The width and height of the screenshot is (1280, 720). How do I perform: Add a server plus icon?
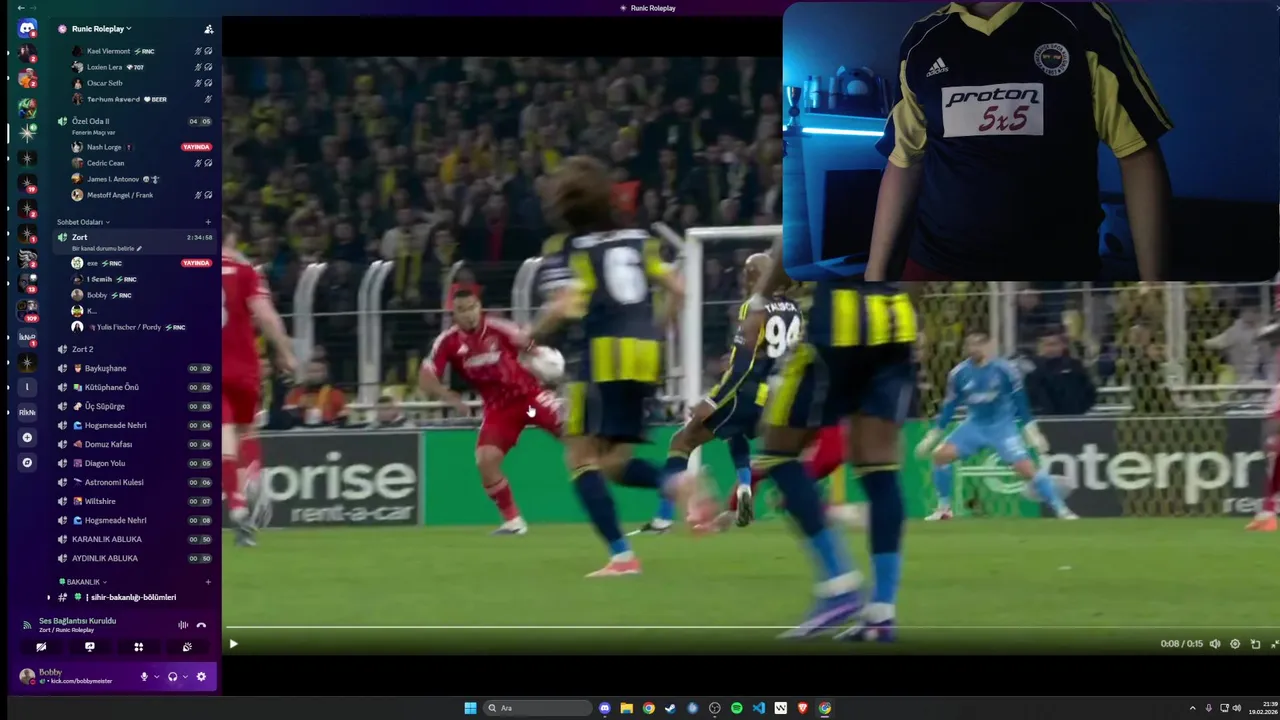coord(27,437)
